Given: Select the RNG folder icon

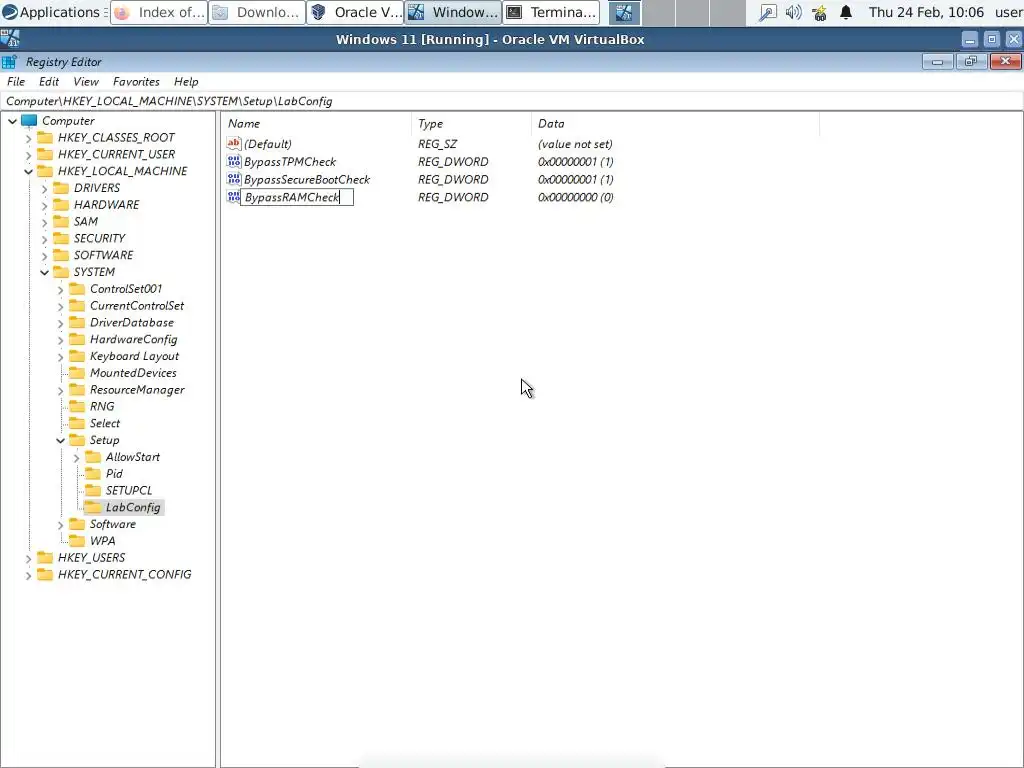Looking at the screenshot, I should (76, 406).
